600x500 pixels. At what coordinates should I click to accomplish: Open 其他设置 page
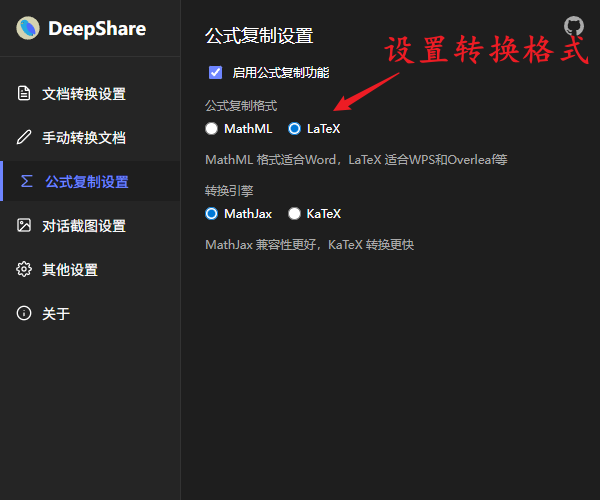pyautogui.click(x=90, y=270)
